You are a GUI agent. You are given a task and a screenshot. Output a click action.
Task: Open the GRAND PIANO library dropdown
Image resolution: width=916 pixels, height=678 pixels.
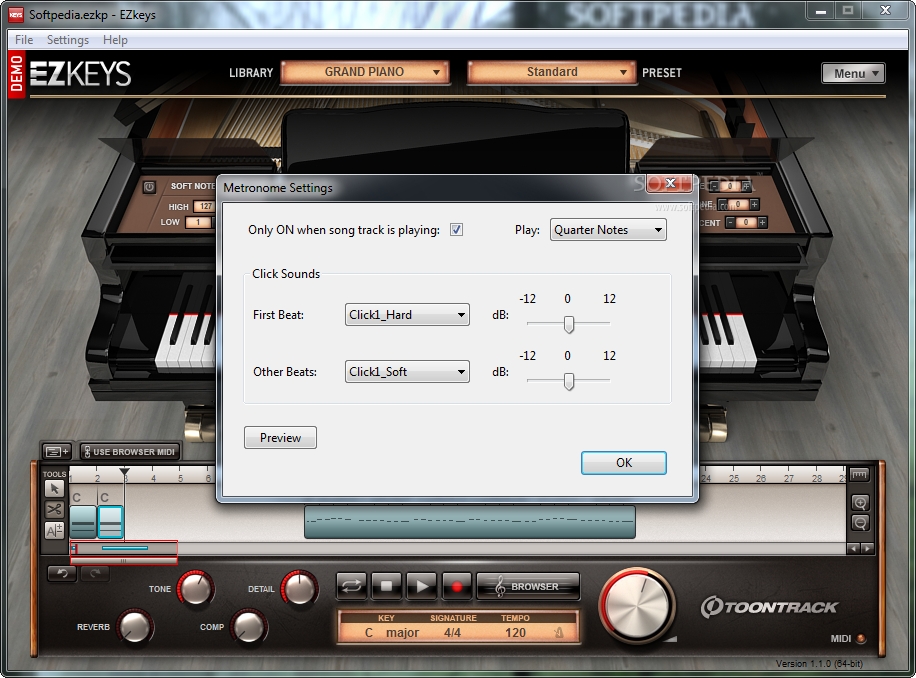(365, 72)
